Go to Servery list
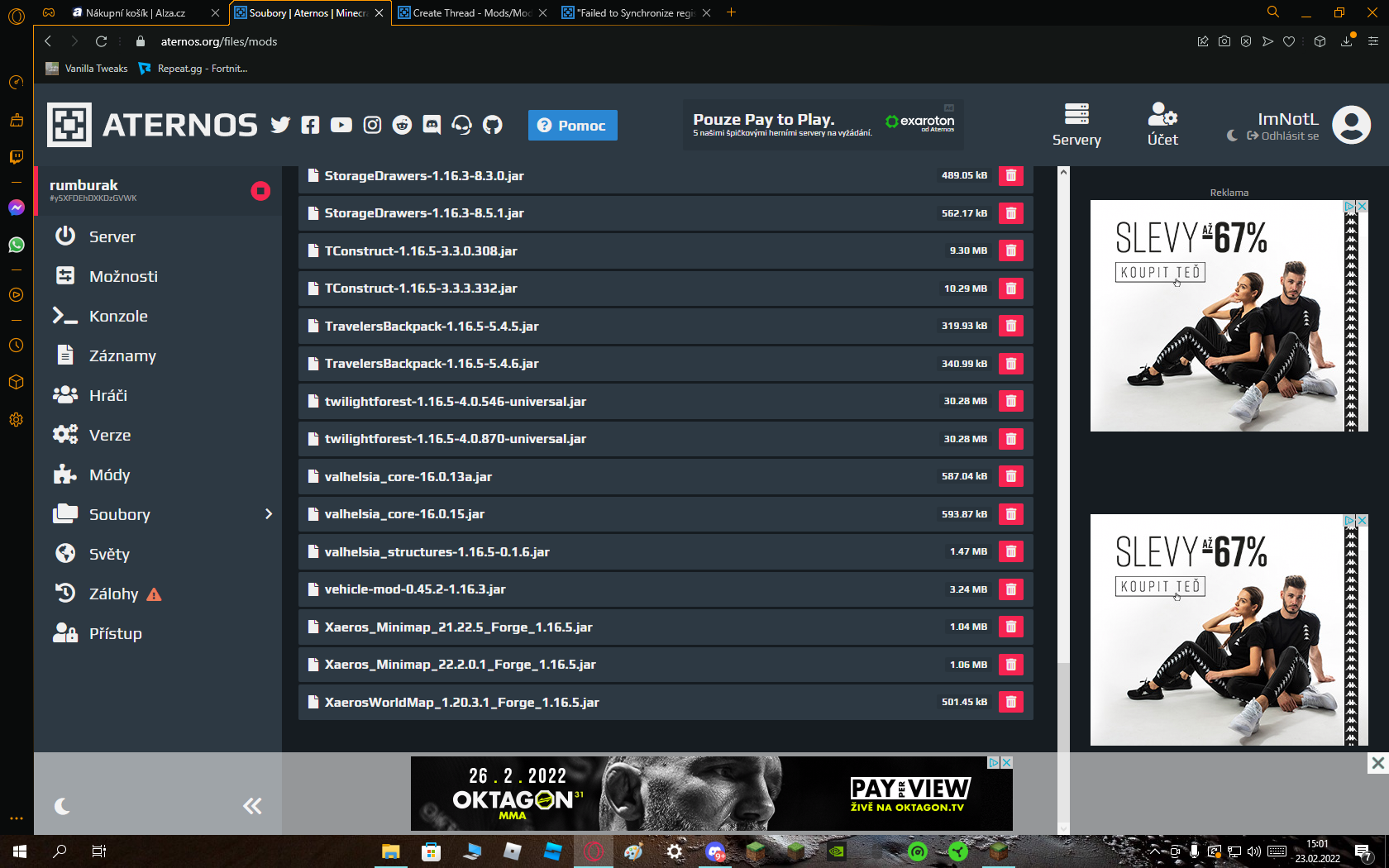The width and height of the screenshot is (1389, 868). click(1076, 125)
